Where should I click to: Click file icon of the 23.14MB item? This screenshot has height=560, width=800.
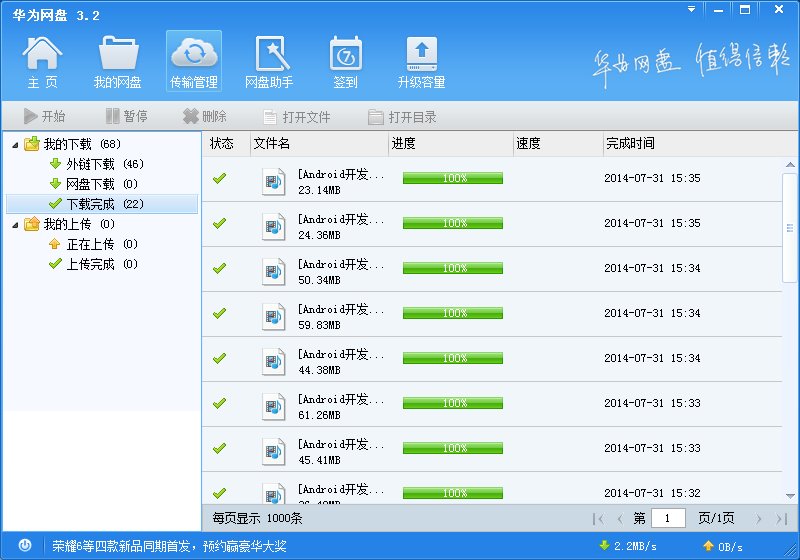[x=273, y=181]
